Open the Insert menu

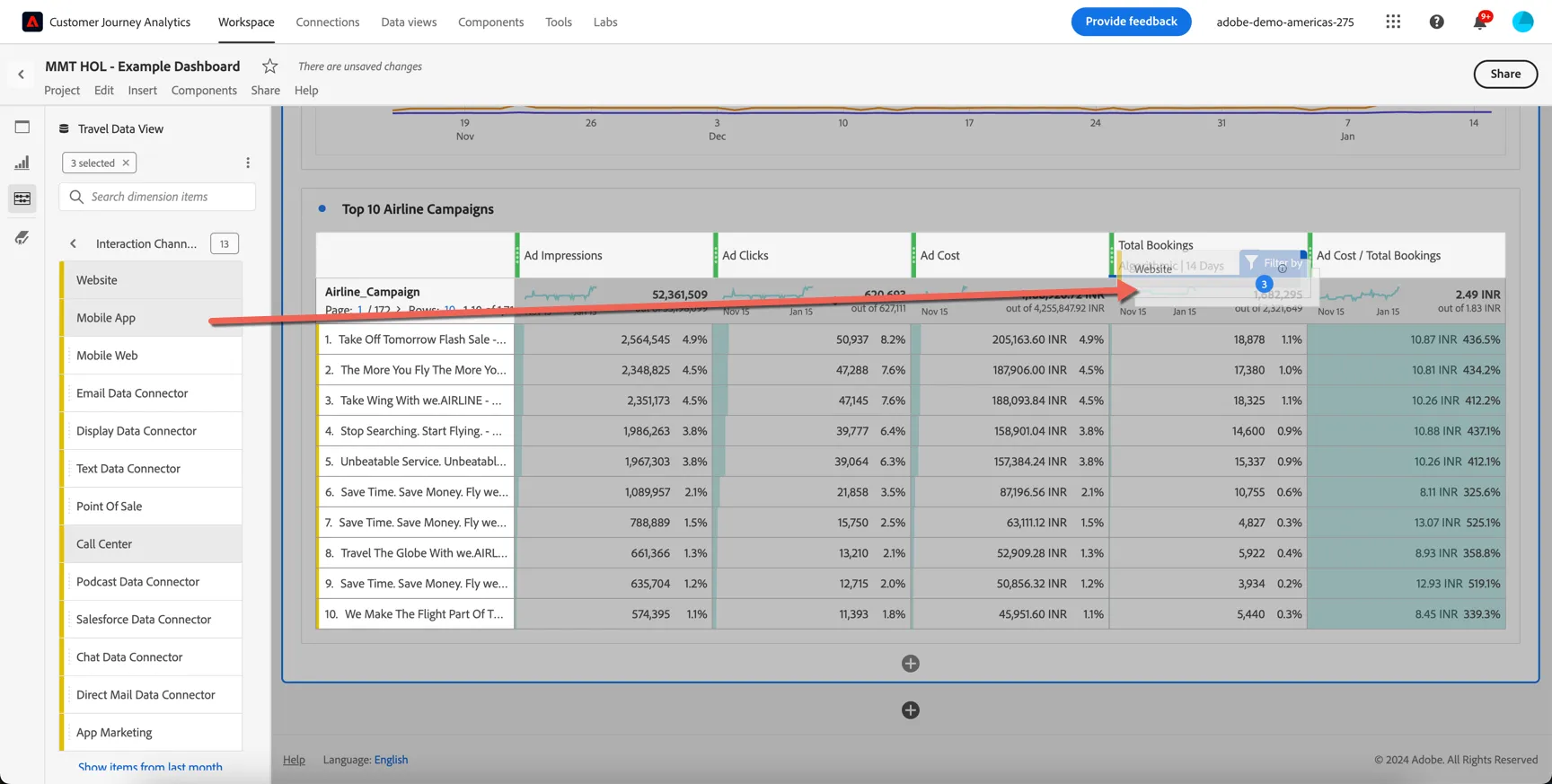[142, 90]
